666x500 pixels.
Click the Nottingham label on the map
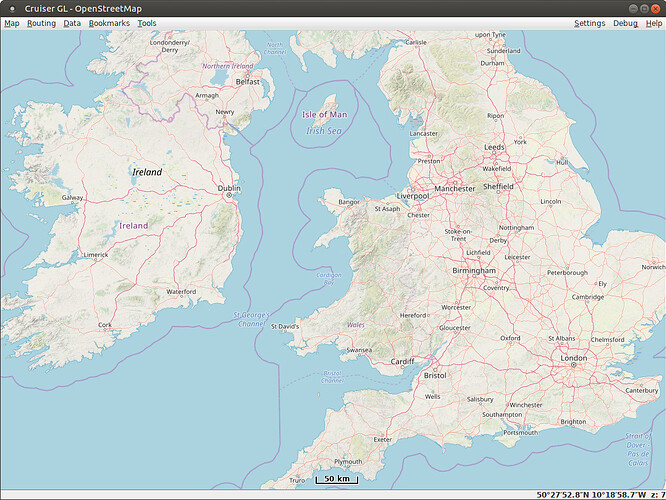click(516, 228)
